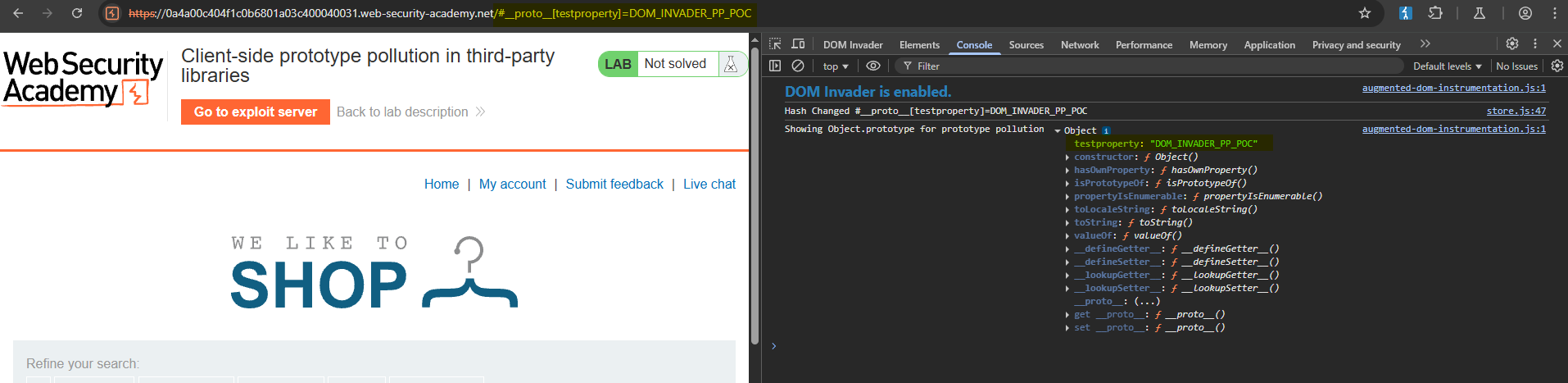The image size is (1568, 383).
Task: Select the Console tab
Action: pos(974,45)
